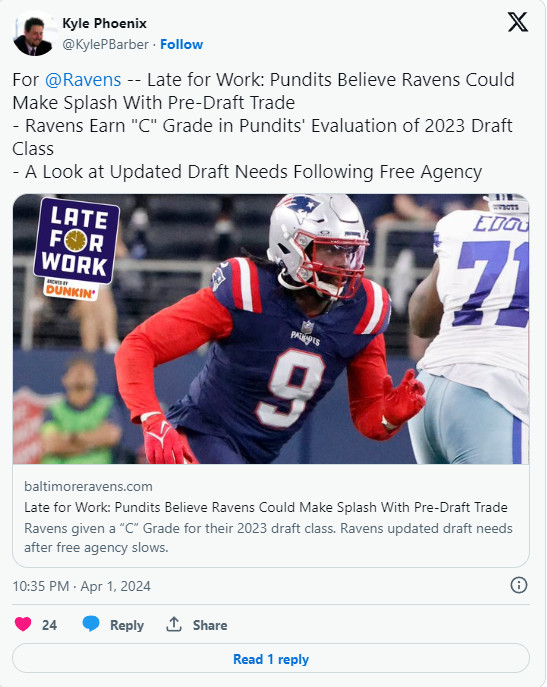
Task: Click the Read 1 reply button
Action: (x=271, y=659)
